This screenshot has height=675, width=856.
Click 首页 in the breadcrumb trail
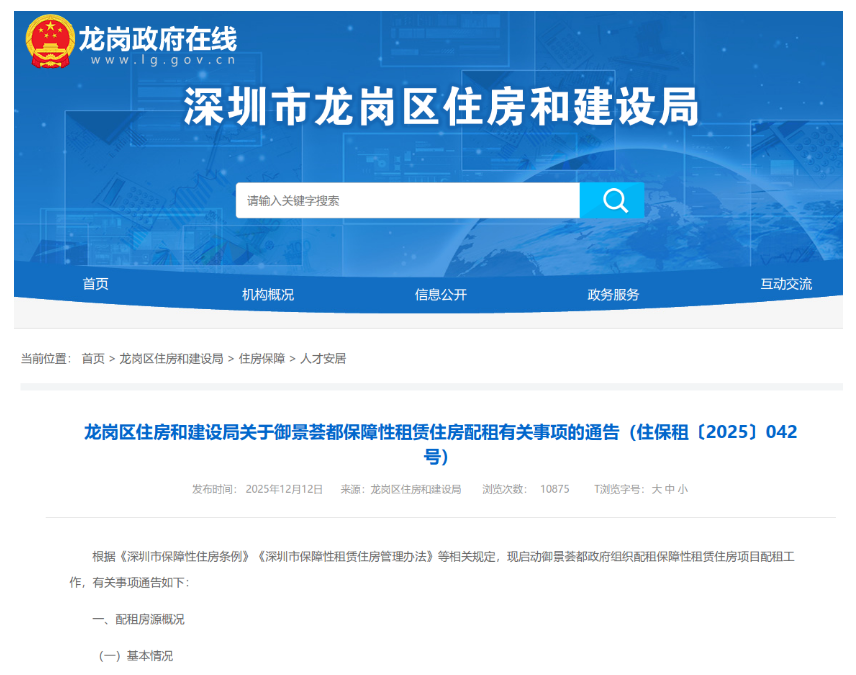(93, 358)
